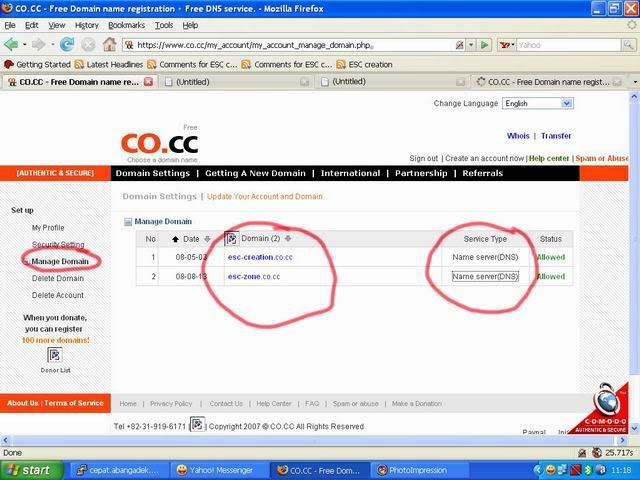Click Security Setting in the sidebar
640x480 pixels.
coord(58,244)
